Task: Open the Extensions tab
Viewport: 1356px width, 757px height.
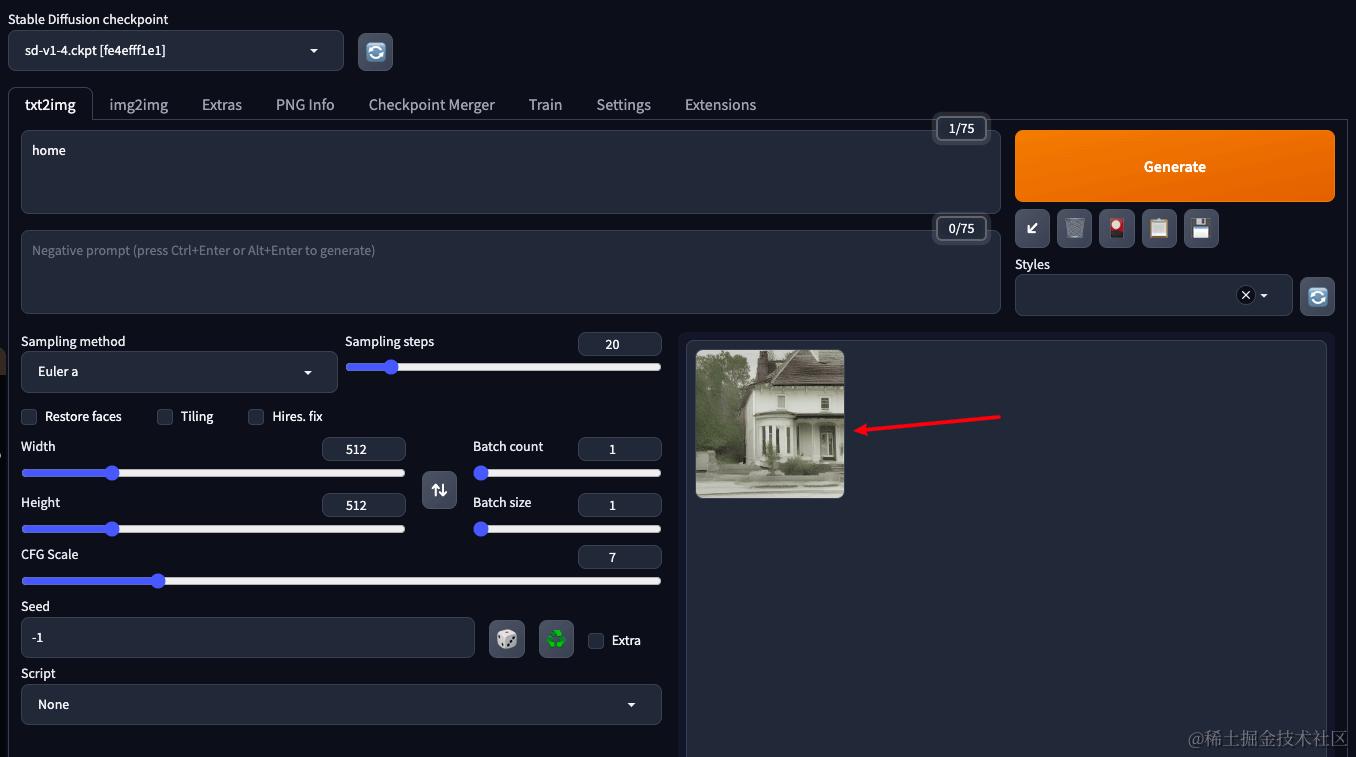Action: (x=720, y=104)
